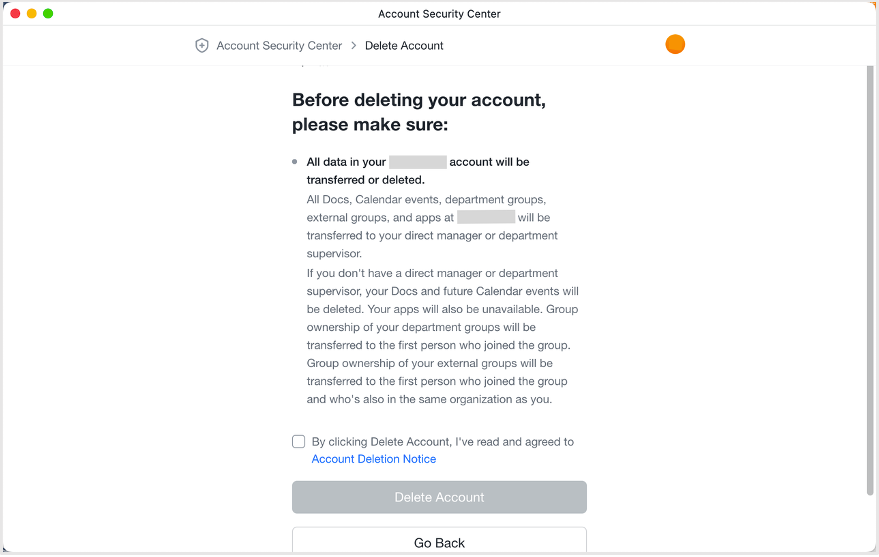
Task: Click the breadcrumb chevron separator
Action: click(x=354, y=46)
